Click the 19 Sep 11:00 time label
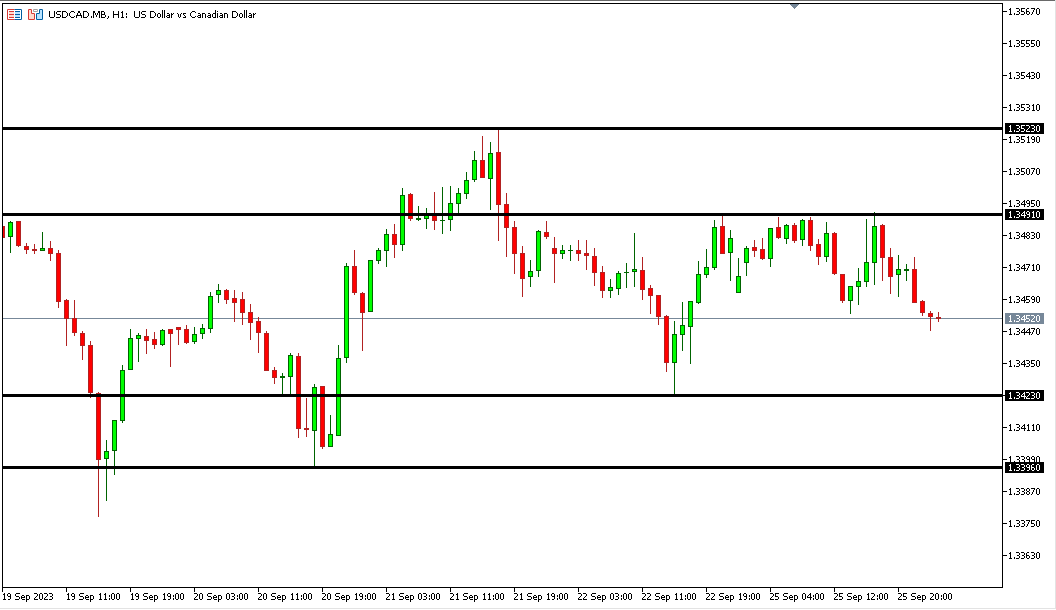The image size is (1056, 610). tap(93, 597)
